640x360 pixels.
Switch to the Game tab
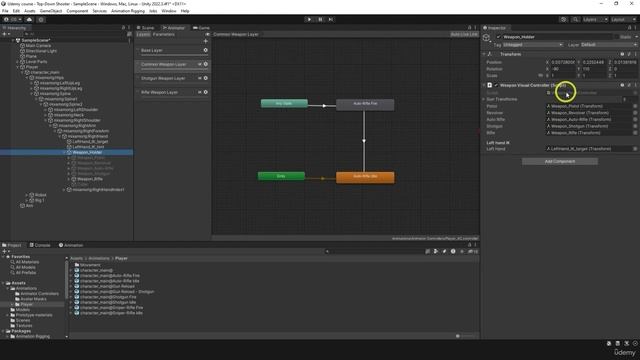pos(201,28)
